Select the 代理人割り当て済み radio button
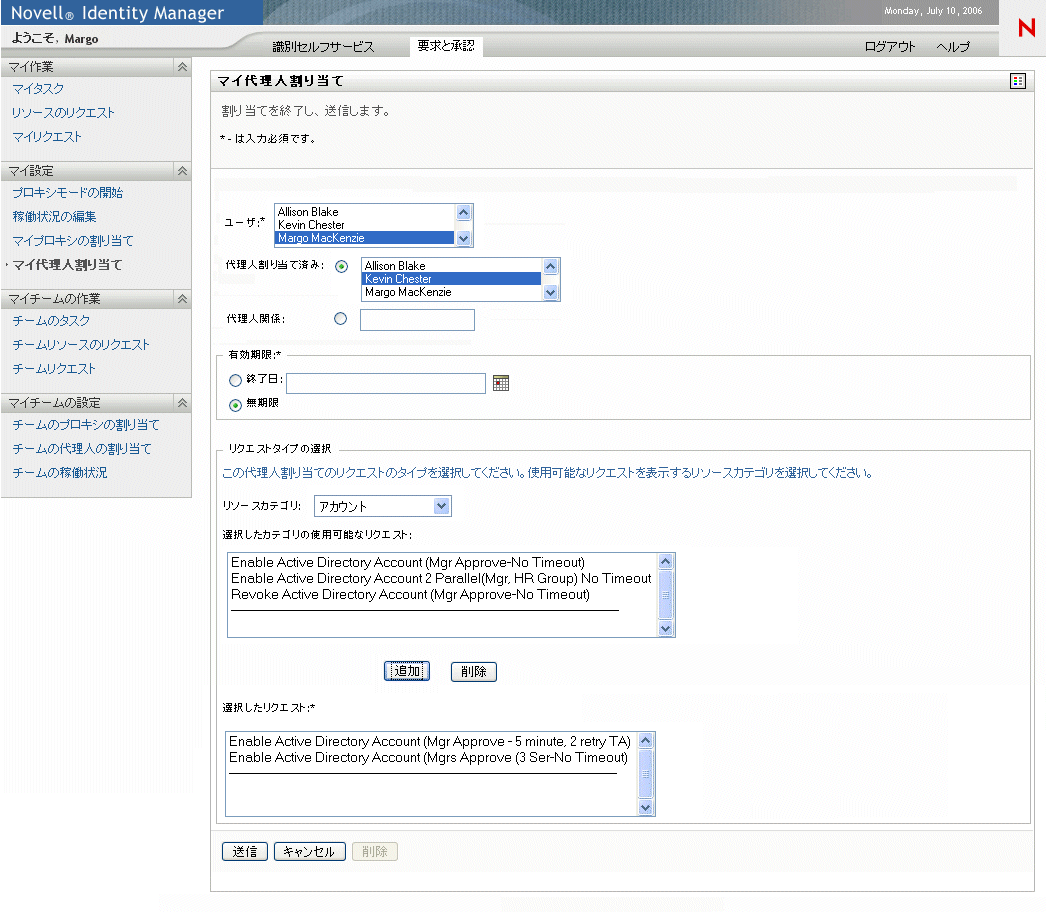This screenshot has width=1046, height=912. click(x=342, y=266)
